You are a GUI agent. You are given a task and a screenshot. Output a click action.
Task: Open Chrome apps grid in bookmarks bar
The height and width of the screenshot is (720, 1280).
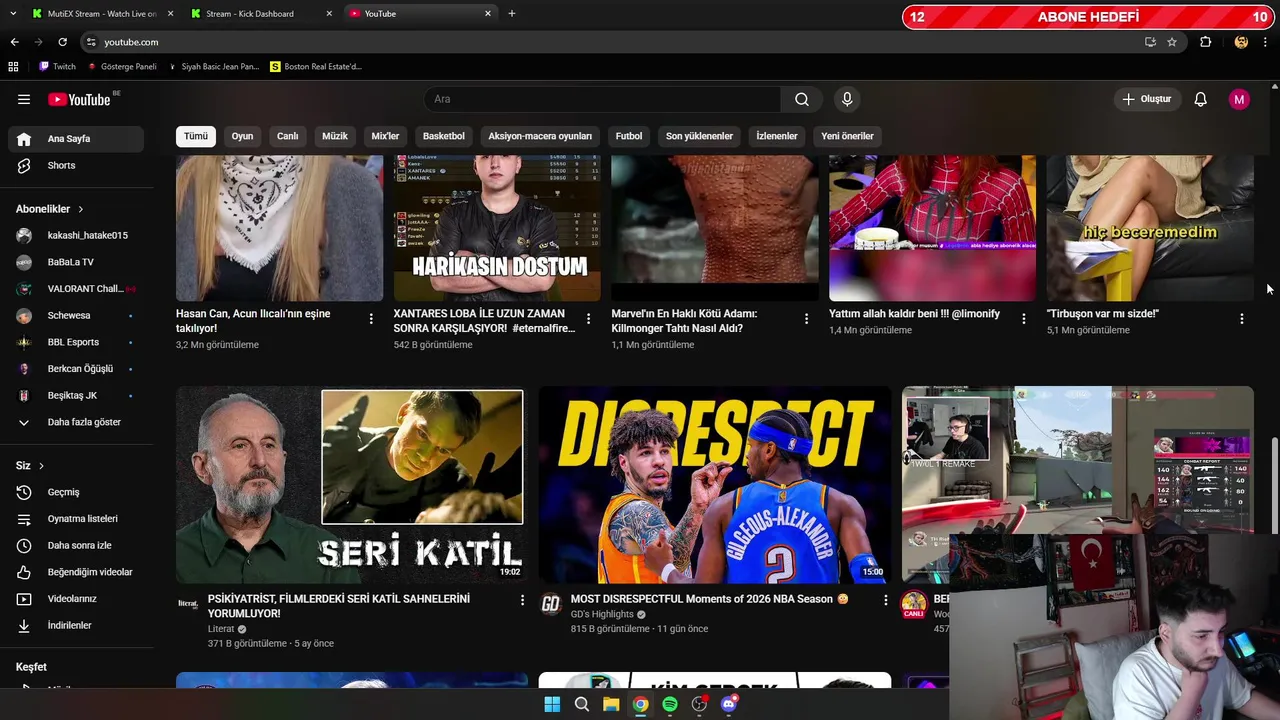tap(13, 67)
